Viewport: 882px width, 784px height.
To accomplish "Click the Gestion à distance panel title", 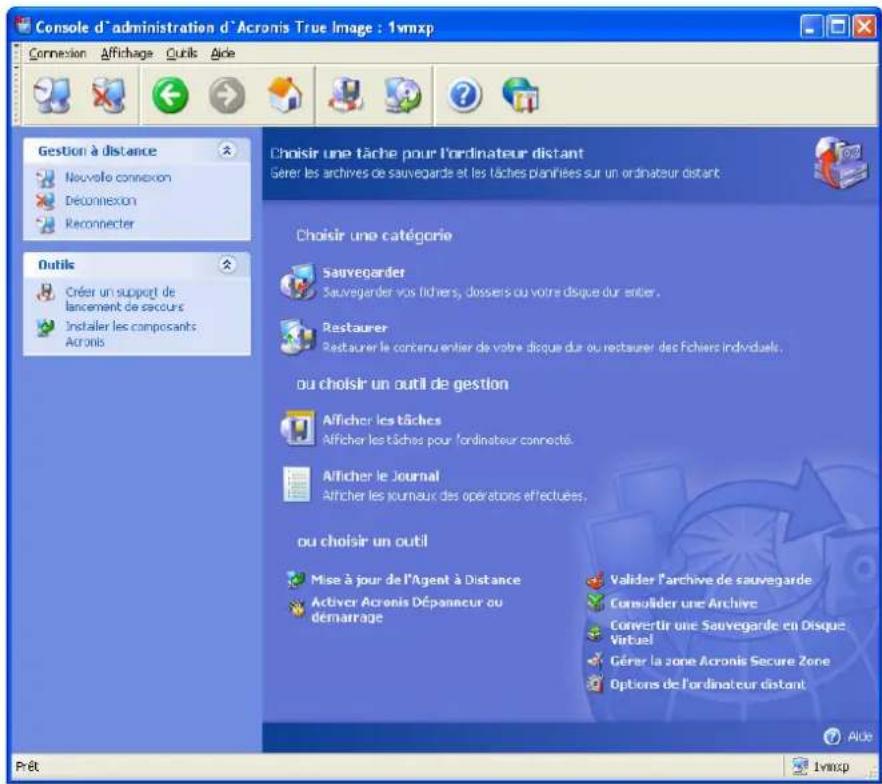I will pos(98,151).
